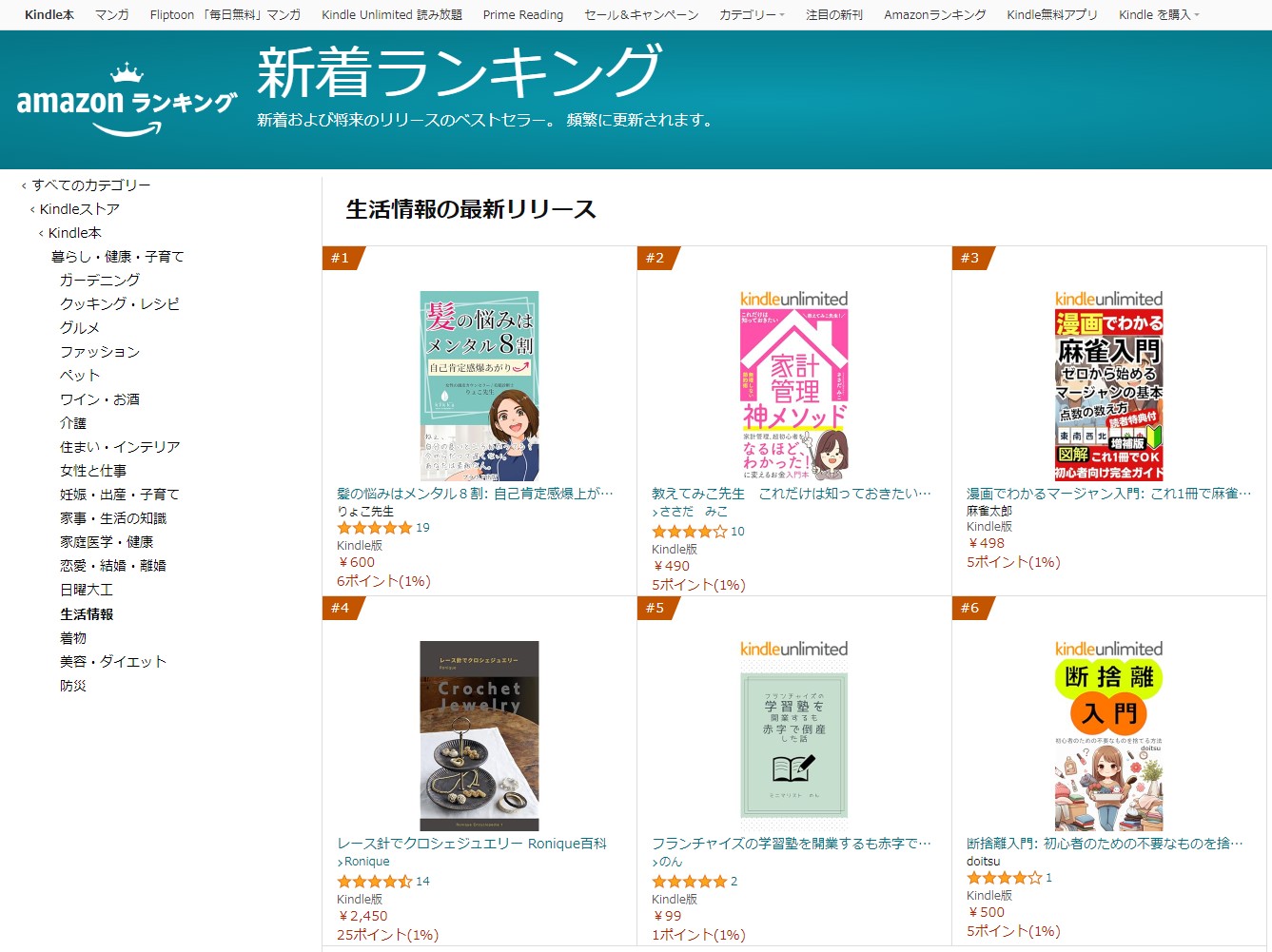
Task: Click star rating of 家計管理 book
Action: [690, 532]
